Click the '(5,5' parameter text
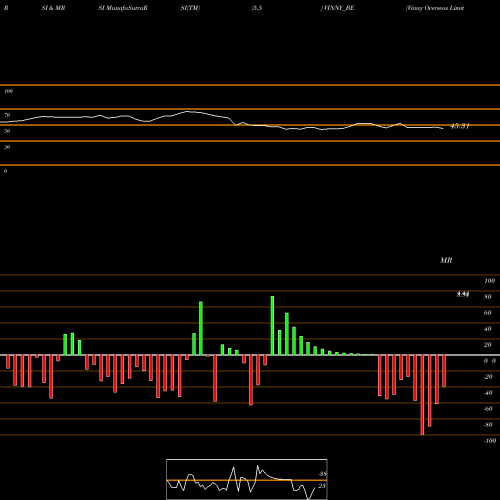The height and width of the screenshot is (500, 500). 257,8
